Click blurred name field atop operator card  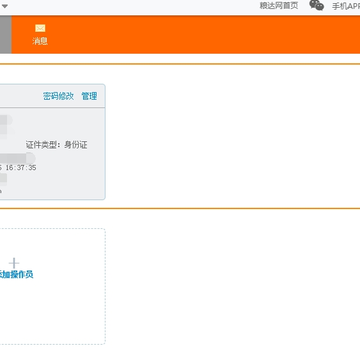(6, 120)
